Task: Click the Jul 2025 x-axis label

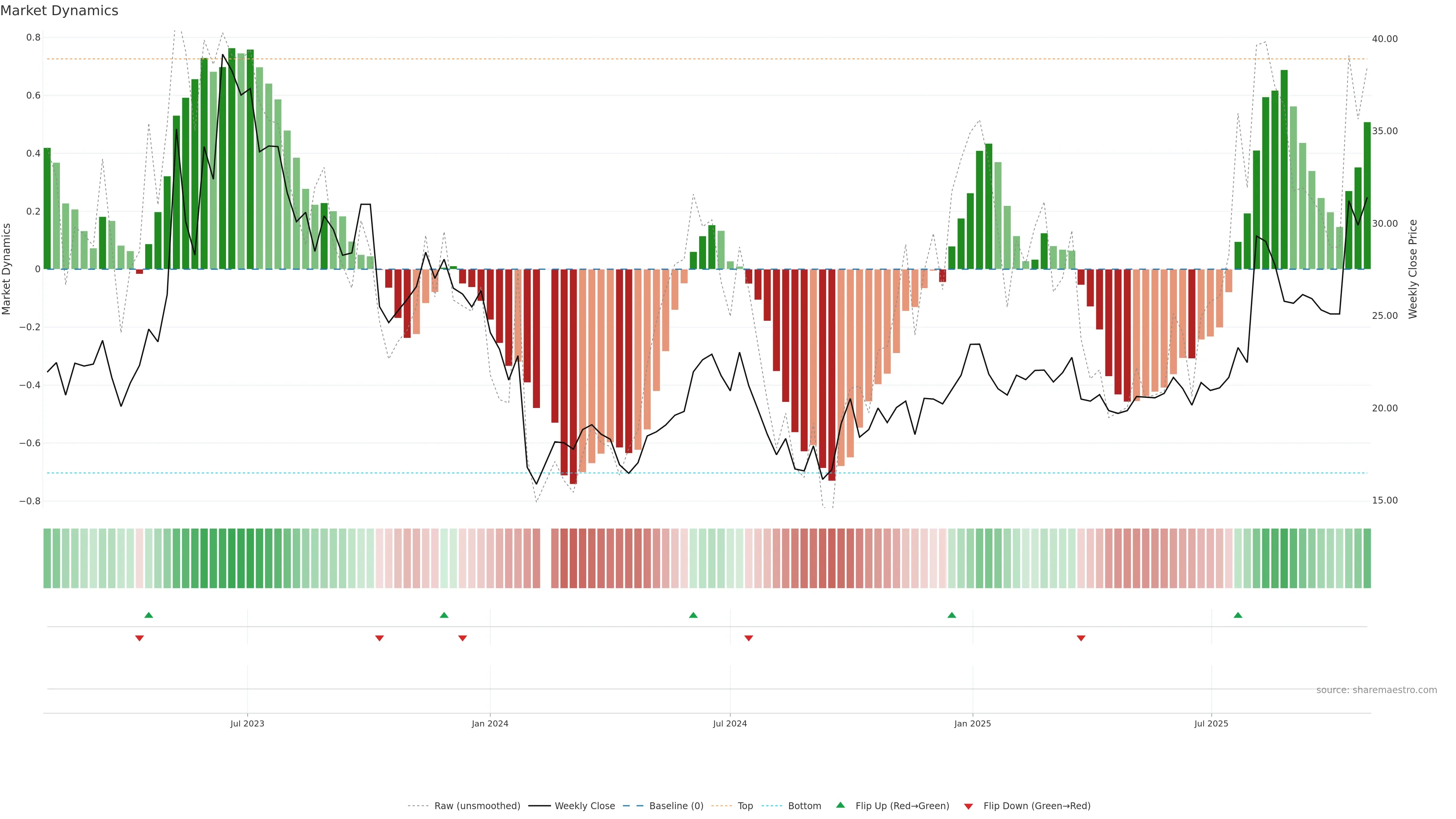Action: (x=1211, y=723)
